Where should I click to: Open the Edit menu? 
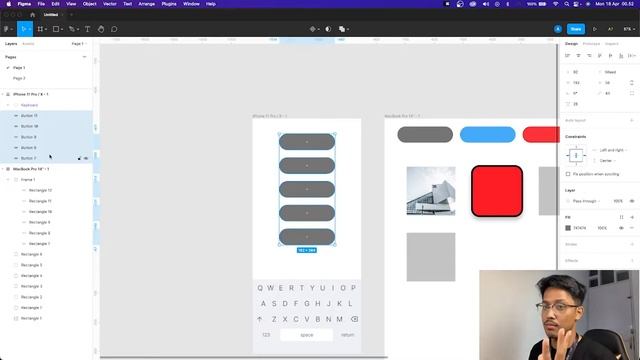[x=56, y=4]
